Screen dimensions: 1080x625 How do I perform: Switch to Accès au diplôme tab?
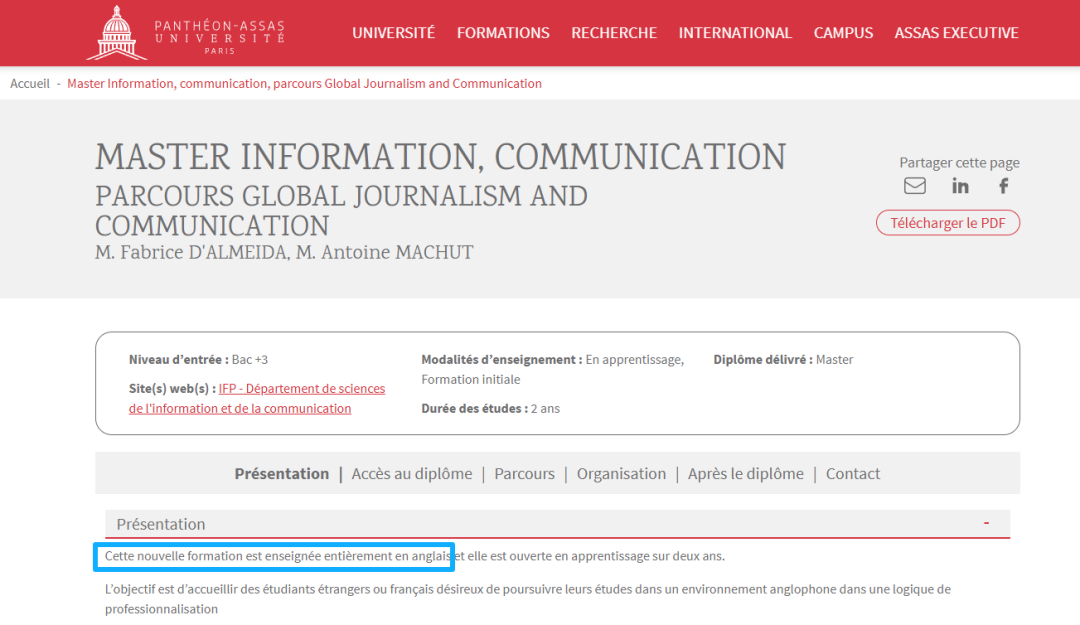(x=412, y=473)
